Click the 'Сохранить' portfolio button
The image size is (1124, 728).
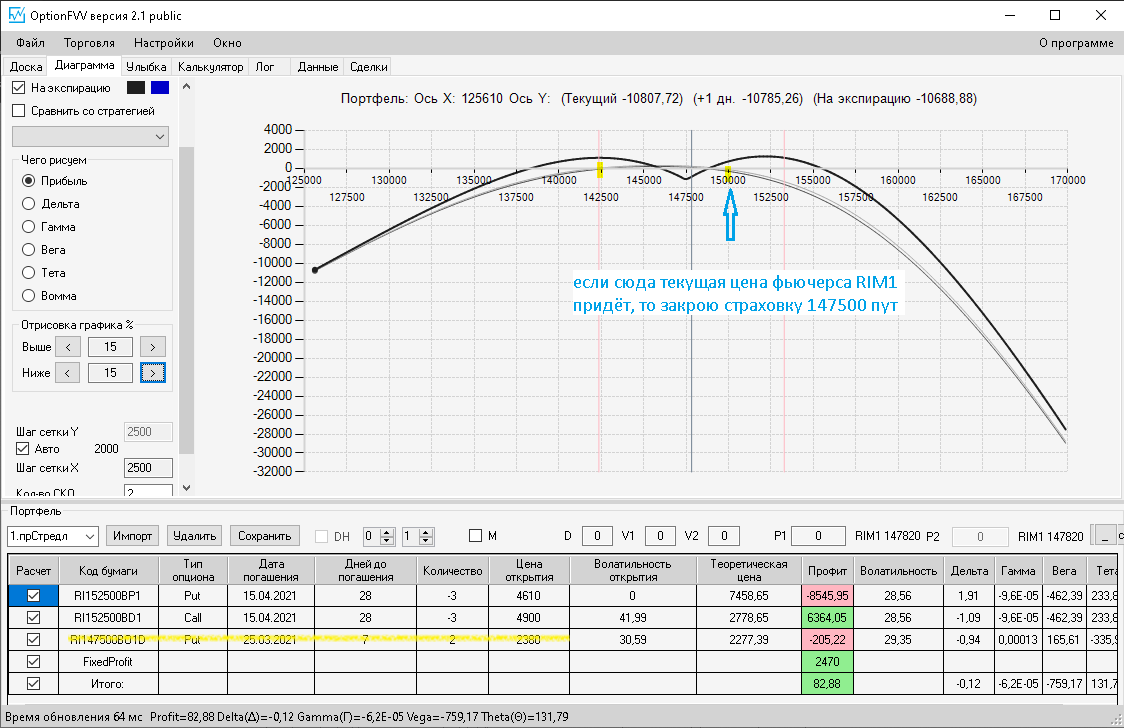[264, 536]
